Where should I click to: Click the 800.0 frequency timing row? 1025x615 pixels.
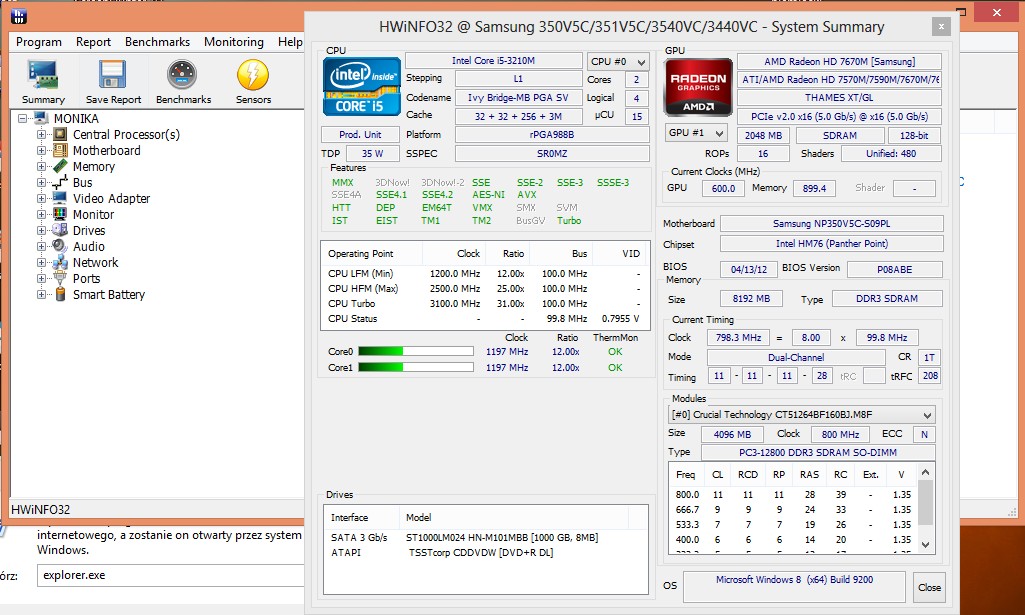pyautogui.click(x=793, y=495)
